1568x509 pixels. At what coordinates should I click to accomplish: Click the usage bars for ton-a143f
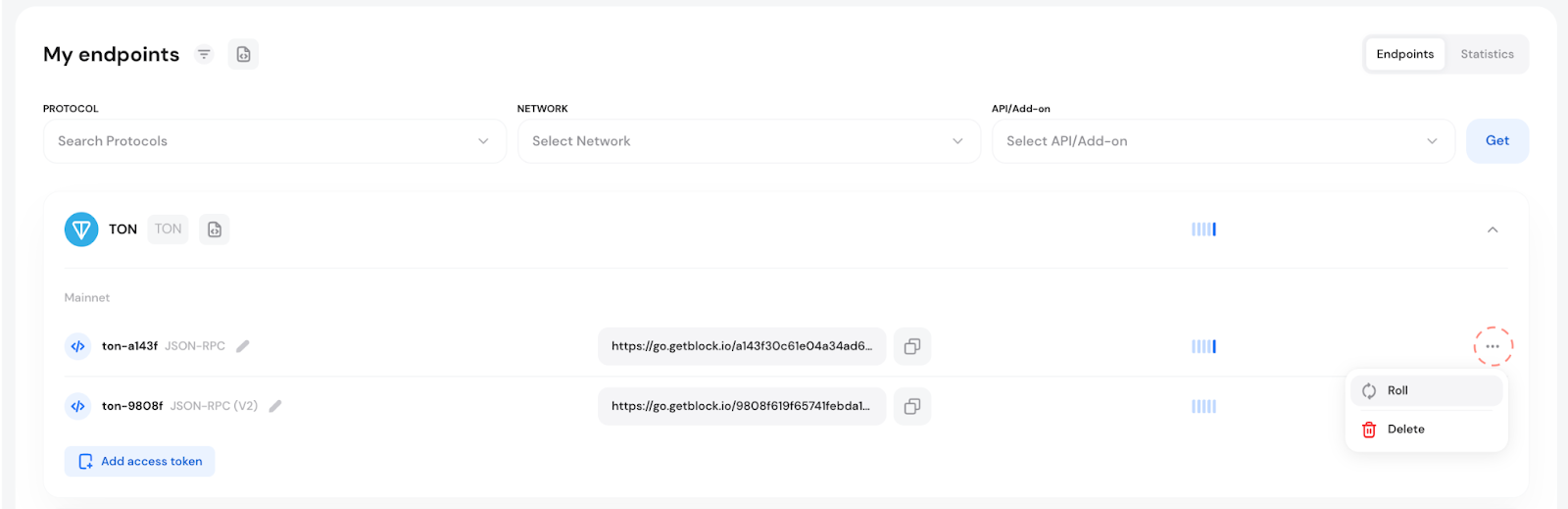pyautogui.click(x=1203, y=346)
